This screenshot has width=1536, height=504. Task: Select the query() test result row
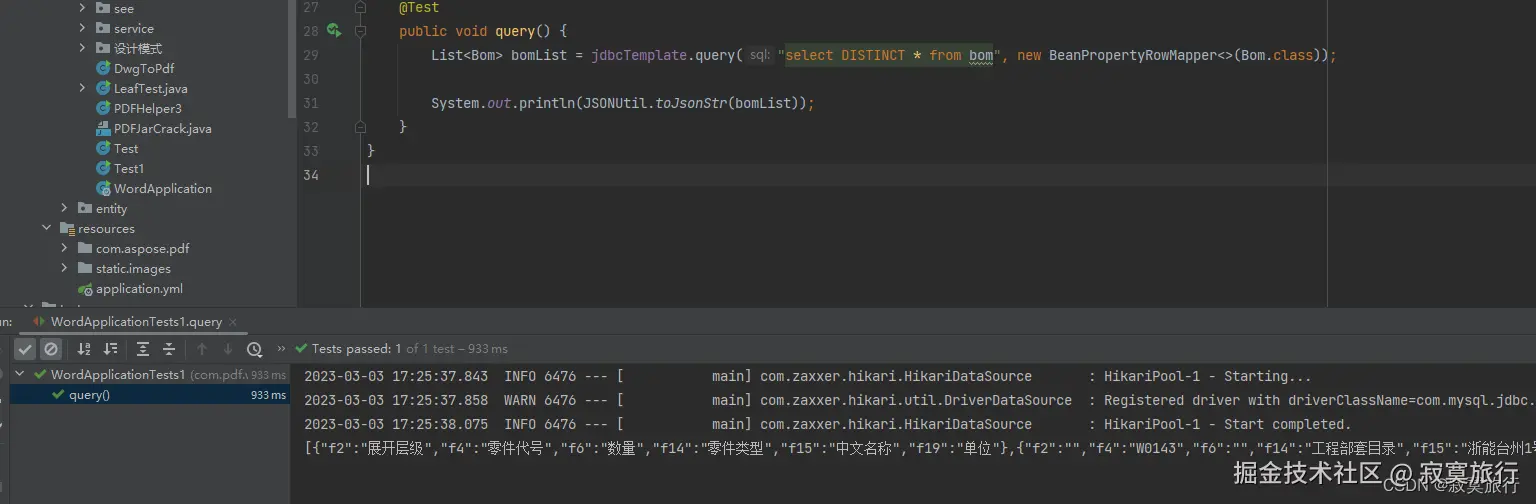pos(150,395)
